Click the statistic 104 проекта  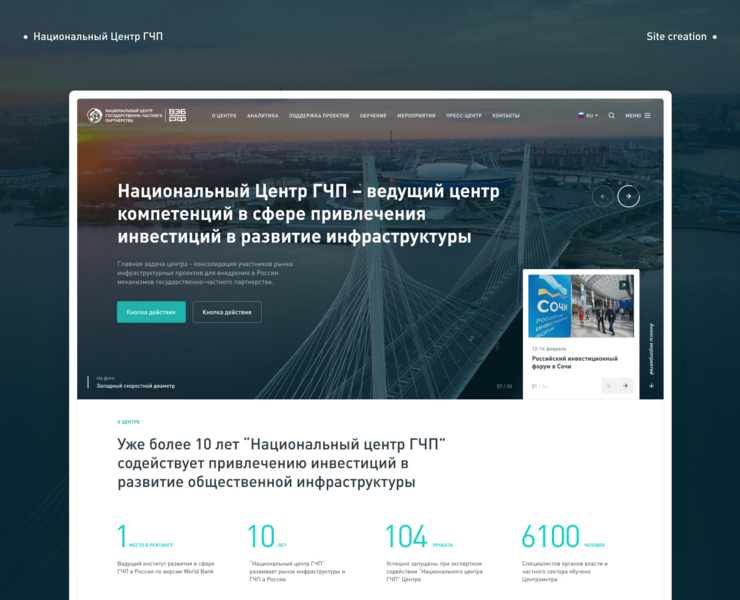(419, 537)
